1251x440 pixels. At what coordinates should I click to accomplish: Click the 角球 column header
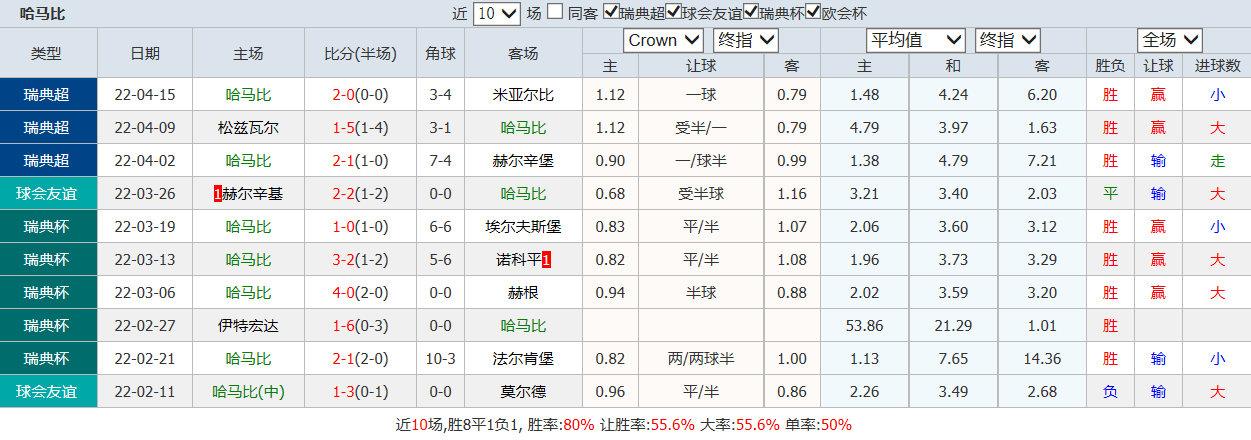[440, 54]
